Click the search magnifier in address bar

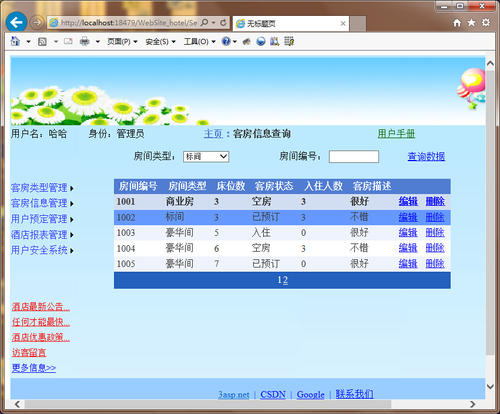(x=205, y=23)
